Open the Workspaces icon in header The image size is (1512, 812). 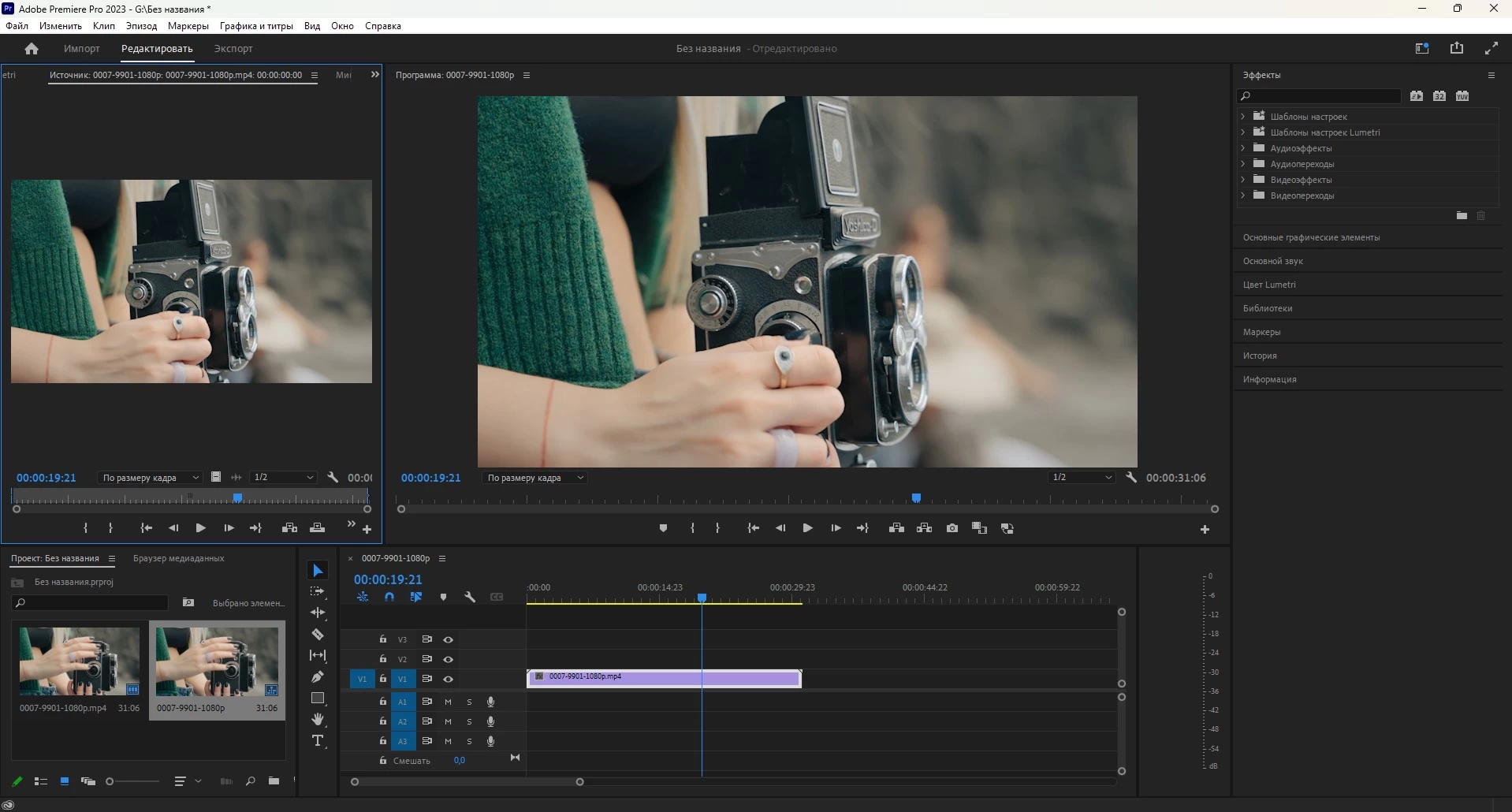click(1422, 48)
